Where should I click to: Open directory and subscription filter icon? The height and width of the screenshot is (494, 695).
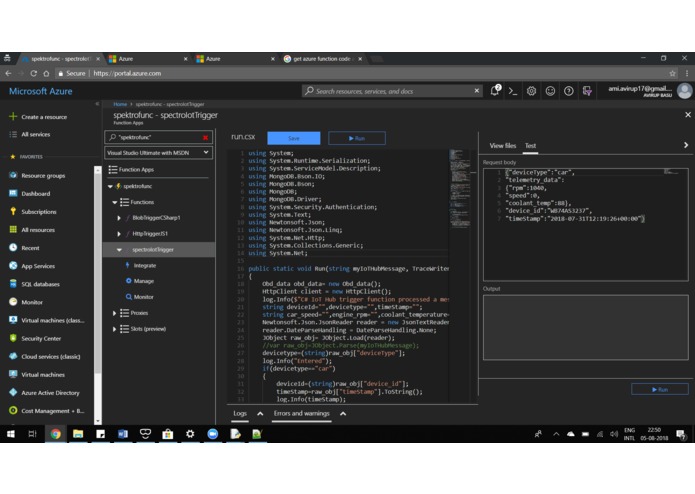click(x=587, y=91)
